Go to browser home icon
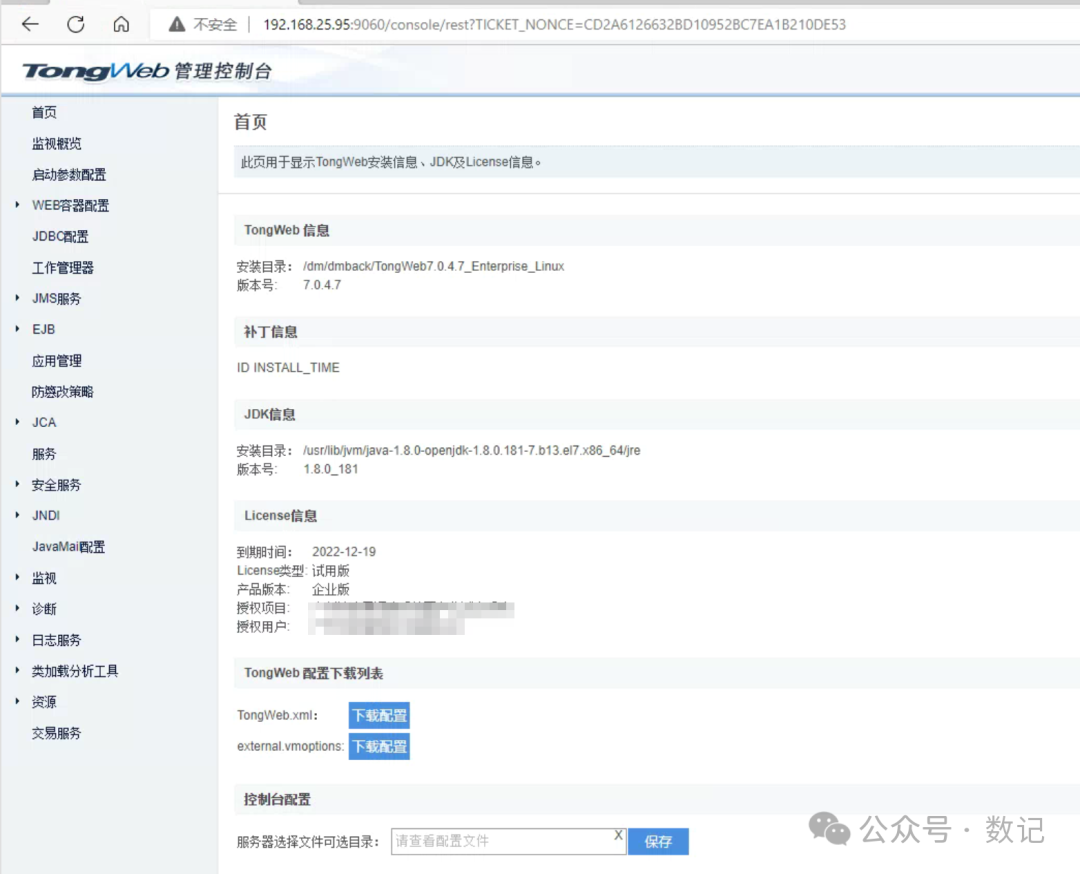 (121, 25)
